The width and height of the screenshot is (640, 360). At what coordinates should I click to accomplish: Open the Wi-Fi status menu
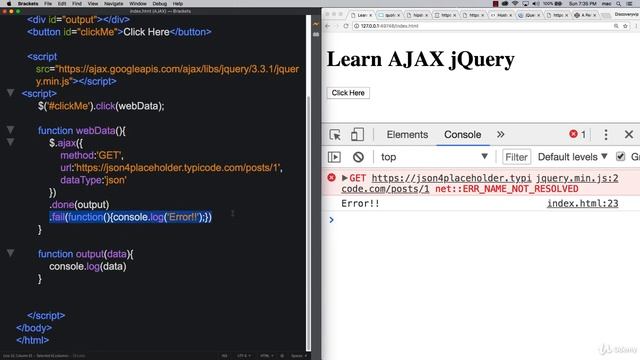(x=516, y=3)
